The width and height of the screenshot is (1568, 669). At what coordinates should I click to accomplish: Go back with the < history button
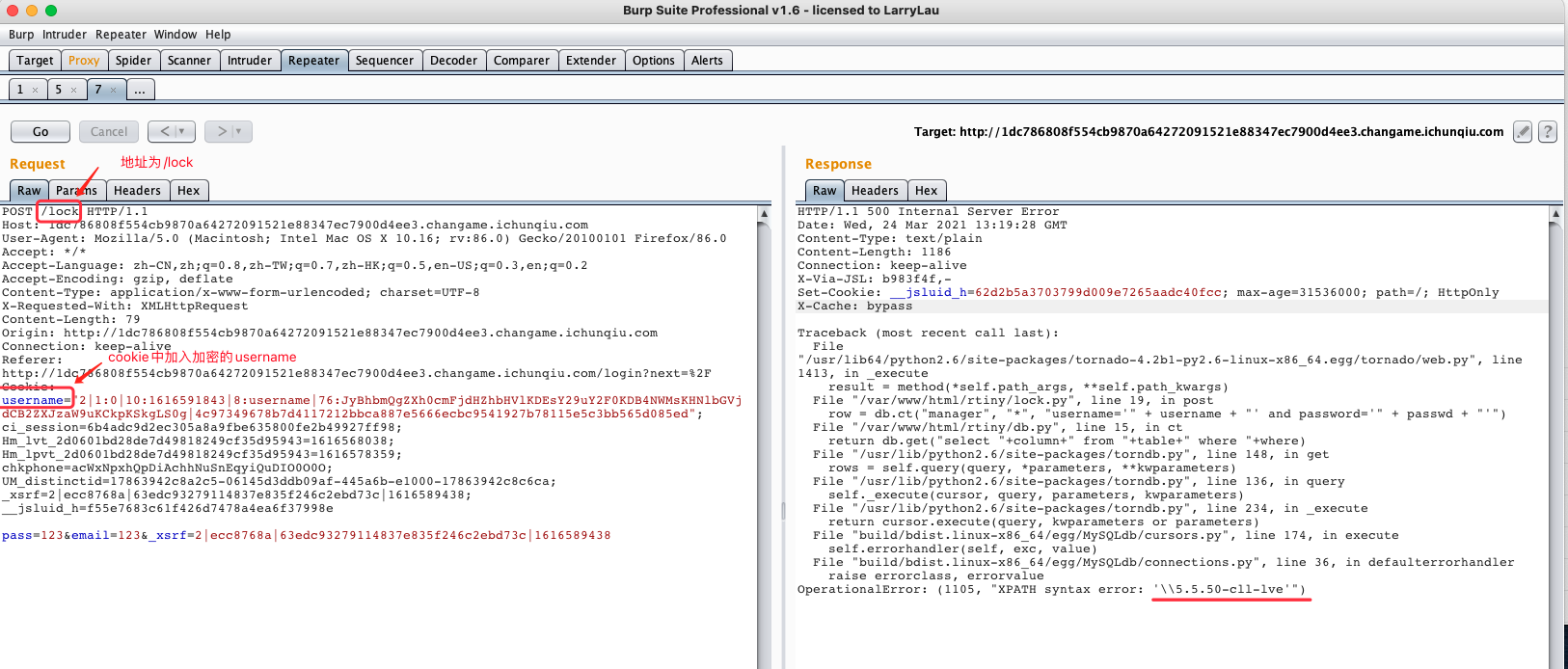click(x=165, y=131)
